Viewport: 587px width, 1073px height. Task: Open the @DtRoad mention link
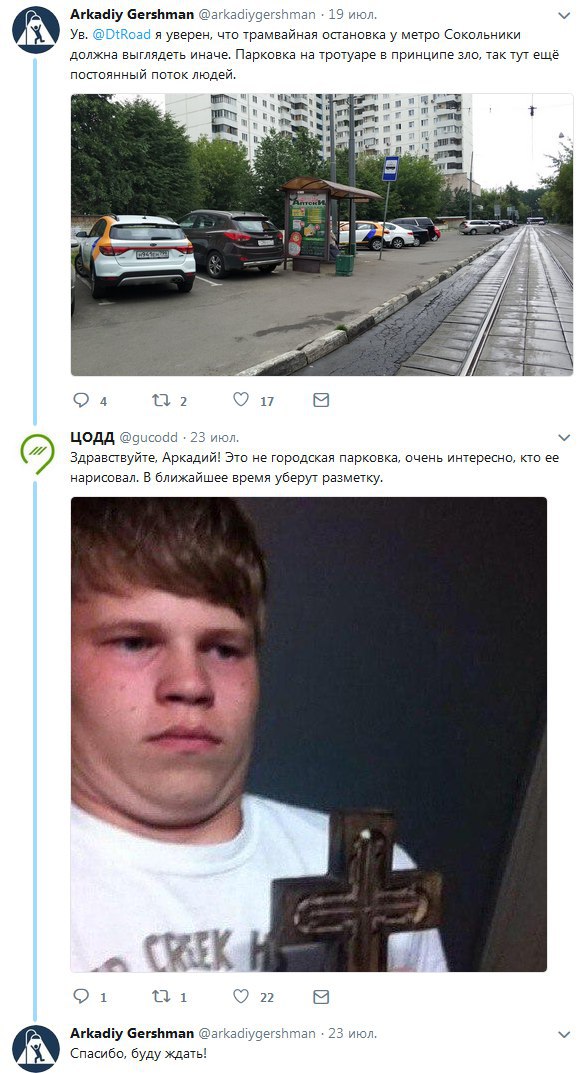pos(122,34)
